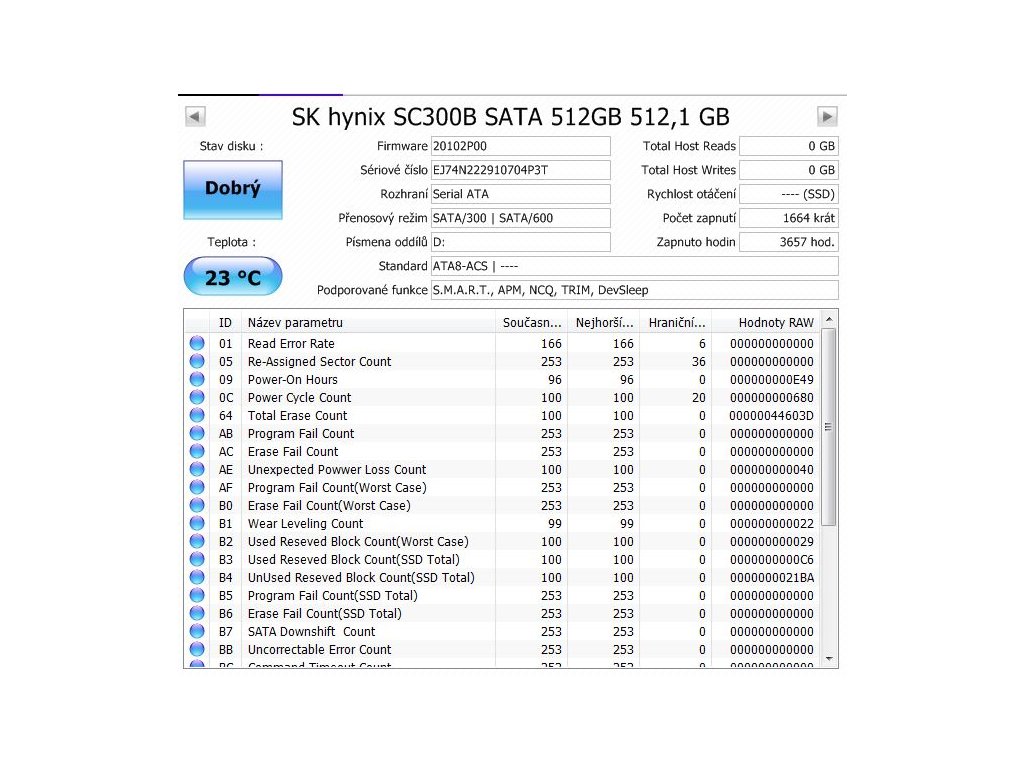Click the Dobrý health status button
Viewport: 1024px width, 768px height.
(233, 189)
